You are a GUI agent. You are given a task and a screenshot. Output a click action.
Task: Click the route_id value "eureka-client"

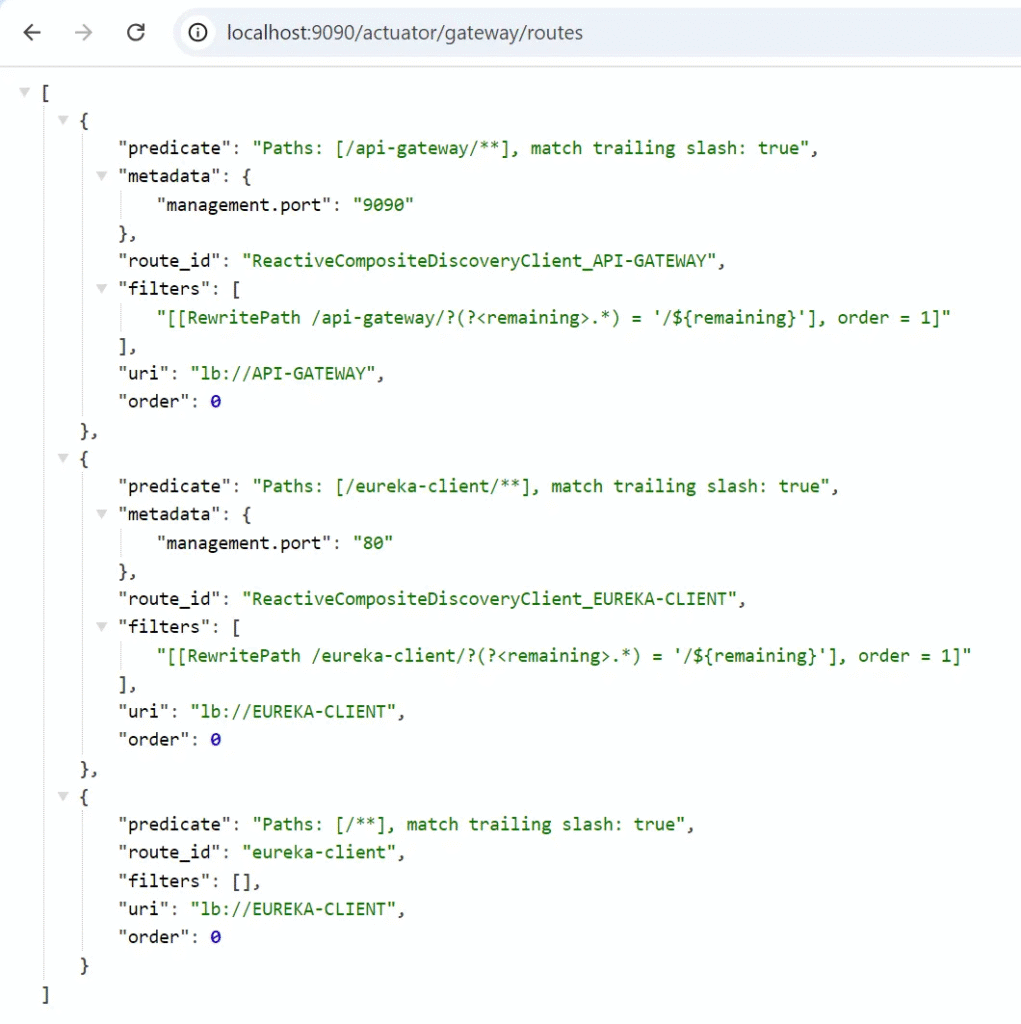(x=319, y=853)
